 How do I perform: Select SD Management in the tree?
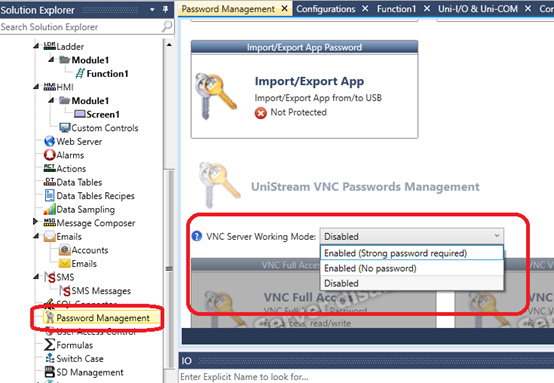[90, 372]
